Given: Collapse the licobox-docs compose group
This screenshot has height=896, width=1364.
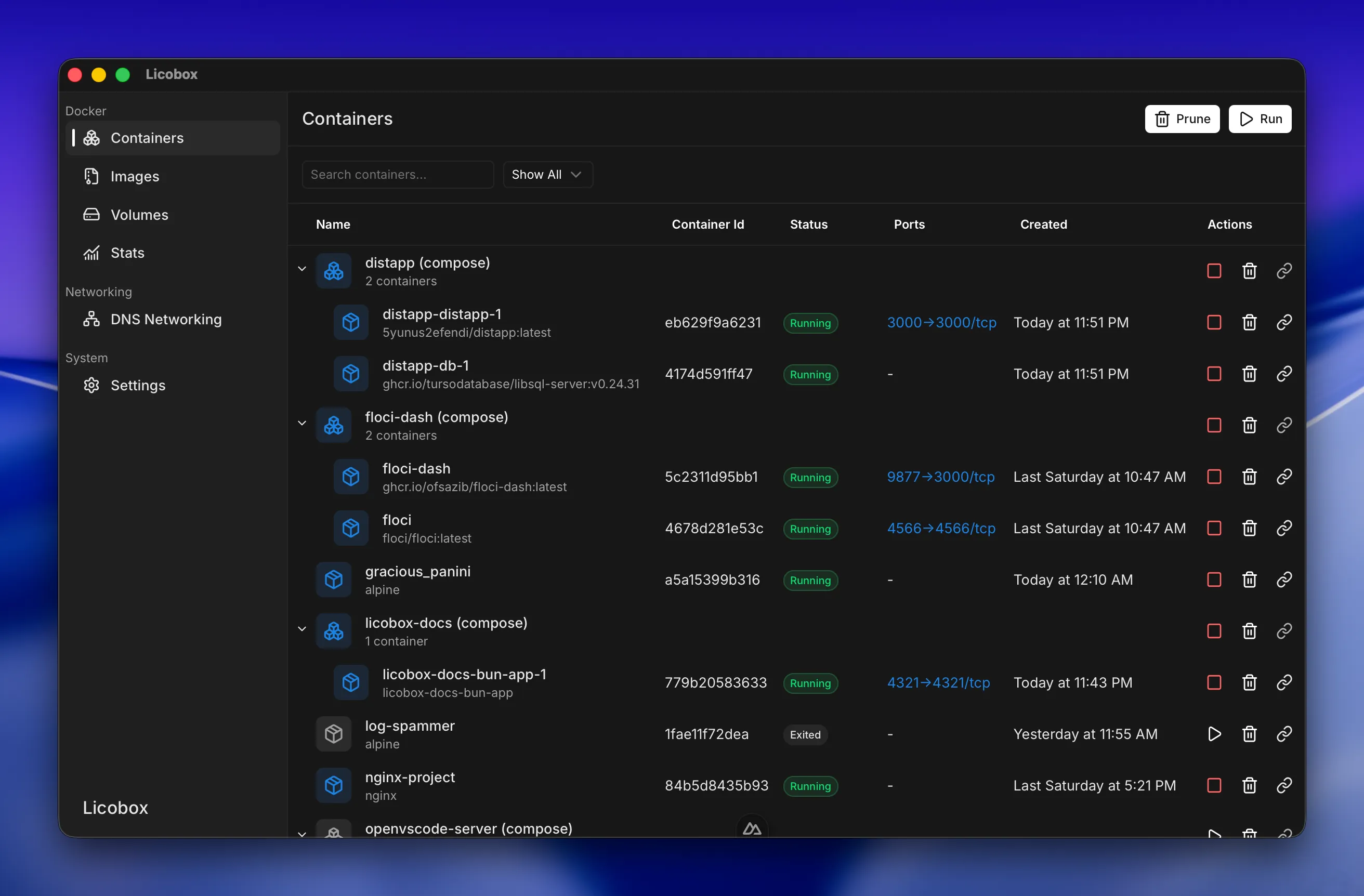Looking at the screenshot, I should 302,629.
